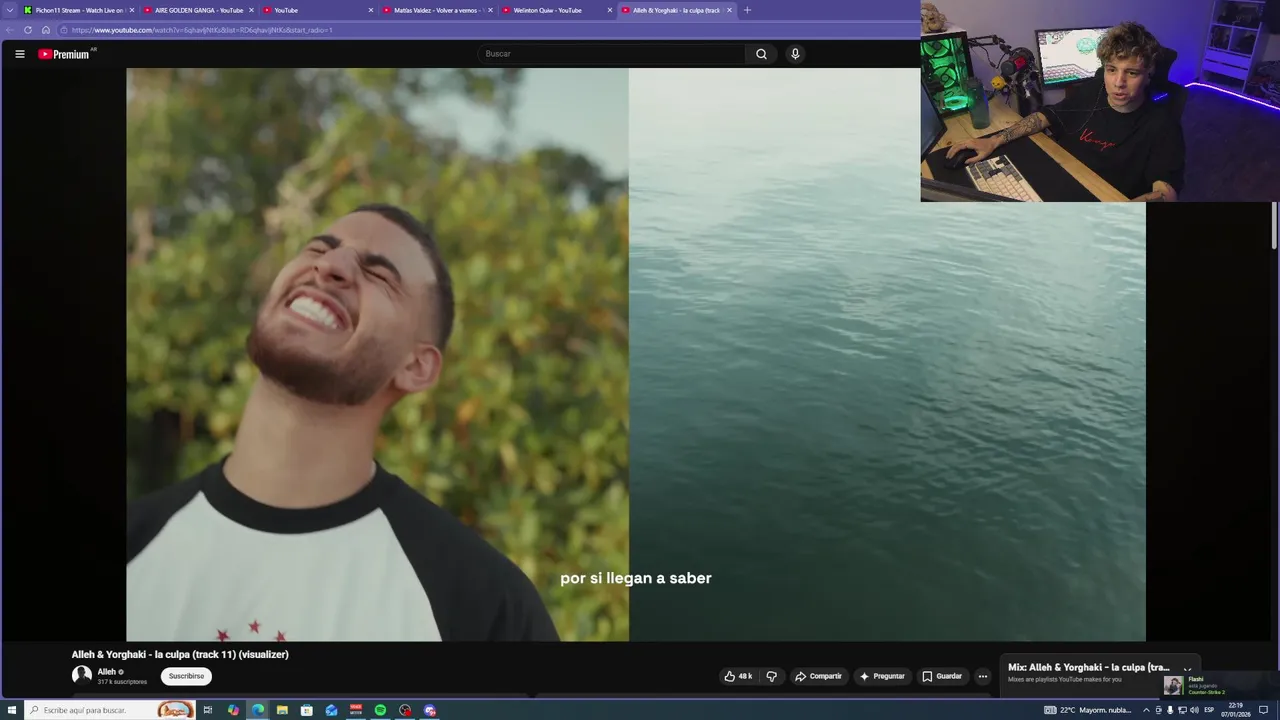Launch Copilot from the taskbar

click(233, 710)
